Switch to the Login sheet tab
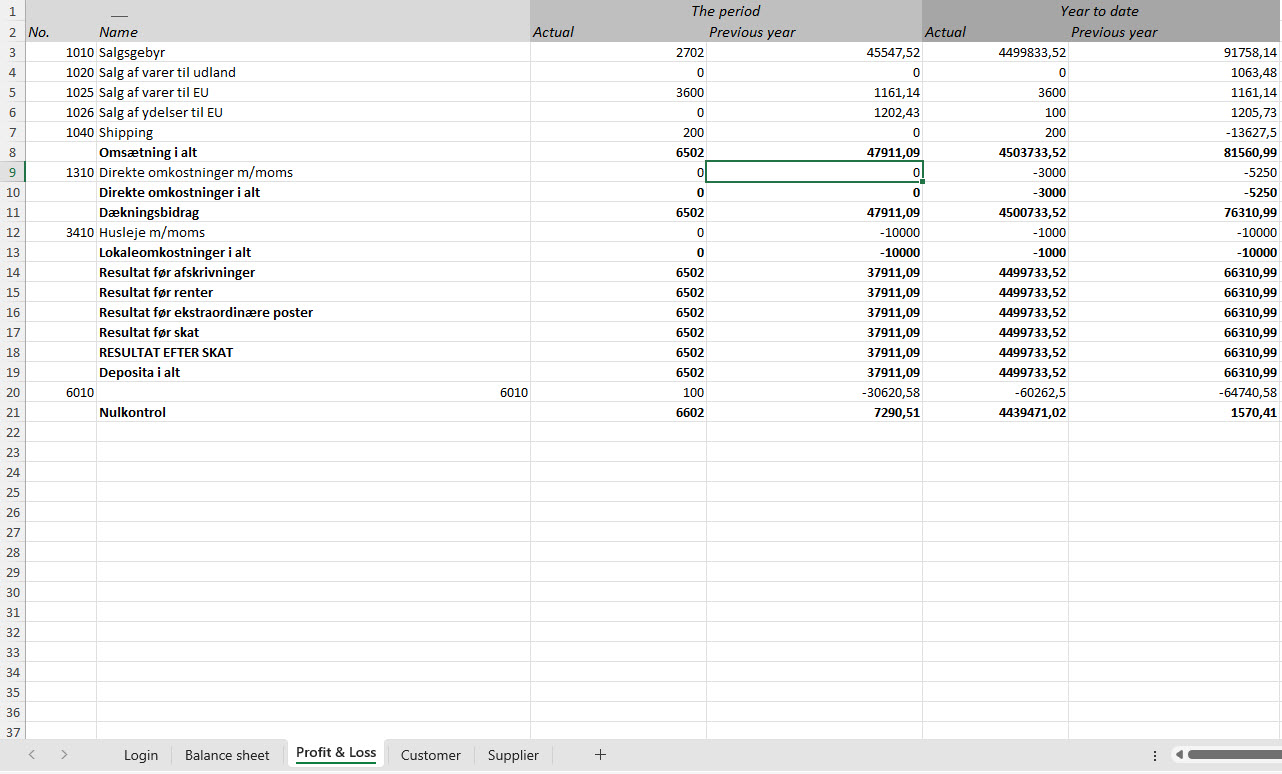The width and height of the screenshot is (1282, 774). [141, 755]
